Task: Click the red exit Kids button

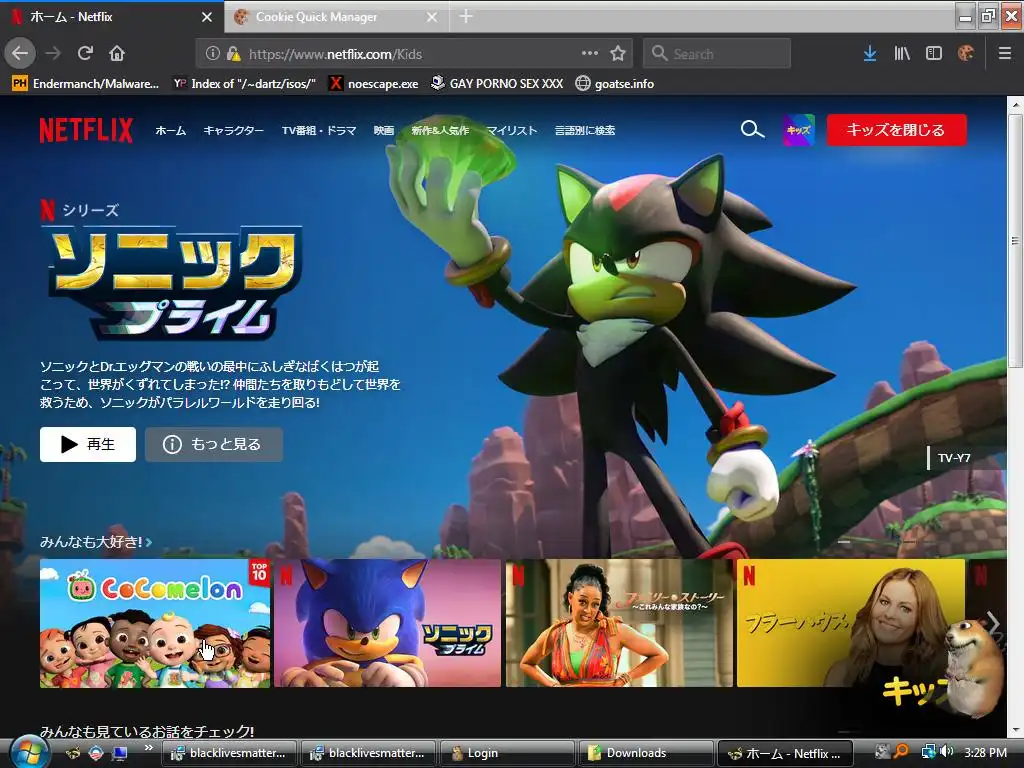Action: pos(896,130)
